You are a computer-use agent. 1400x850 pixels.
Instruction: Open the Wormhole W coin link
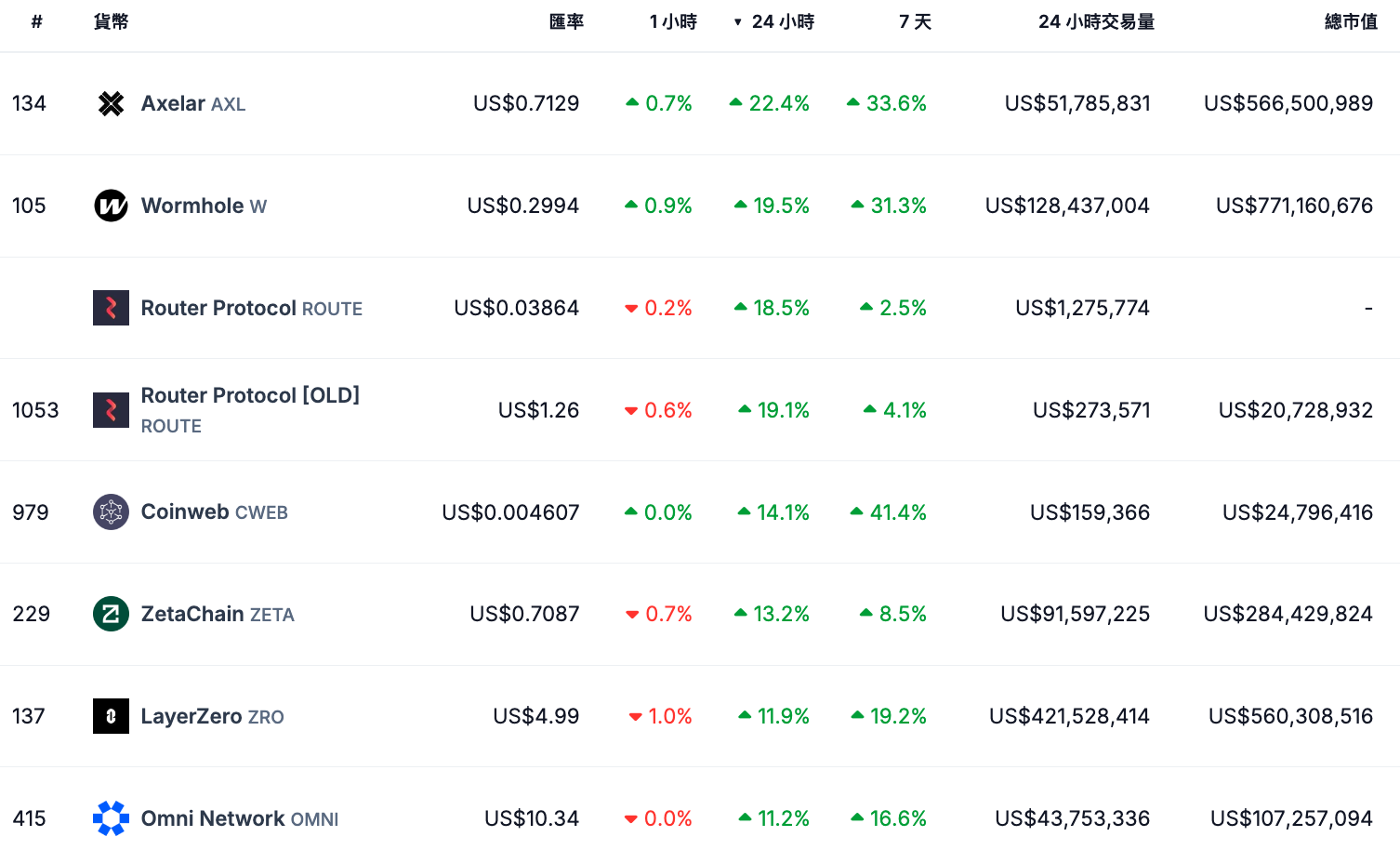coord(203,206)
